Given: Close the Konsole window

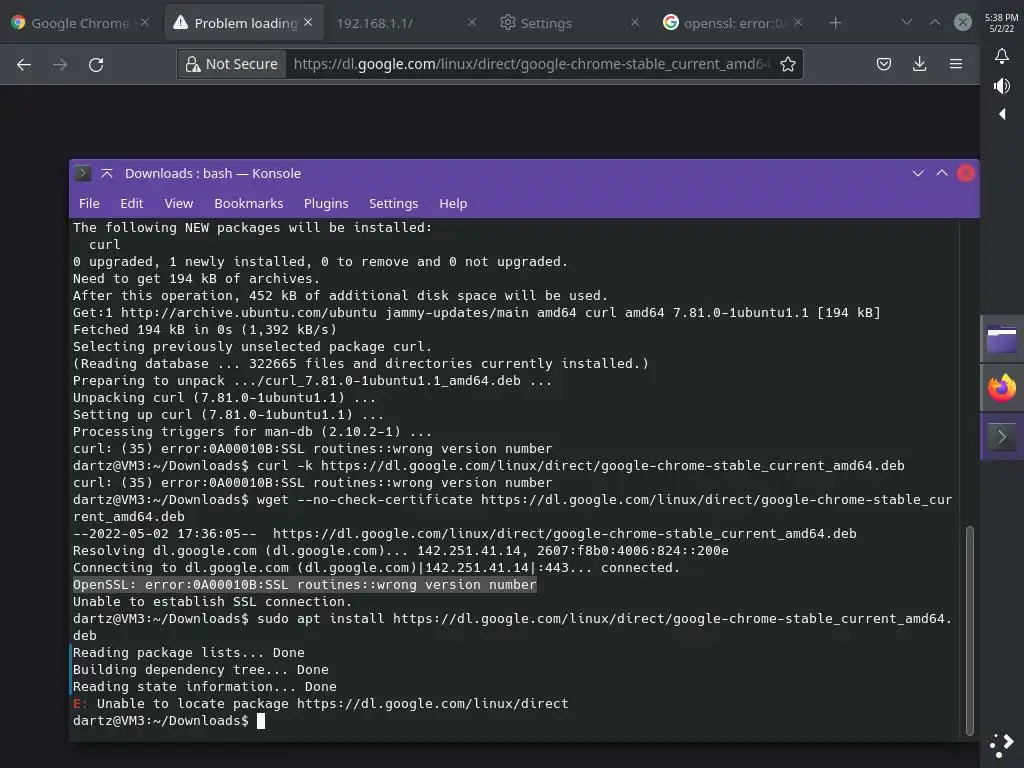Looking at the screenshot, I should [966, 174].
